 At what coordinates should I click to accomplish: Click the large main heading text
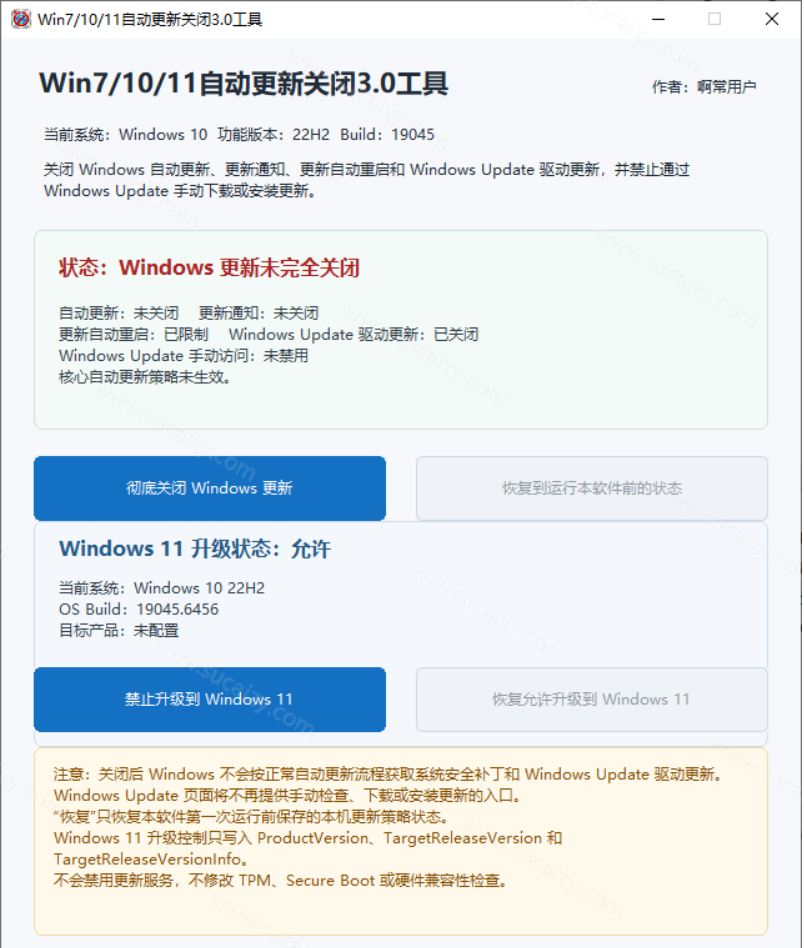pyautogui.click(x=244, y=83)
